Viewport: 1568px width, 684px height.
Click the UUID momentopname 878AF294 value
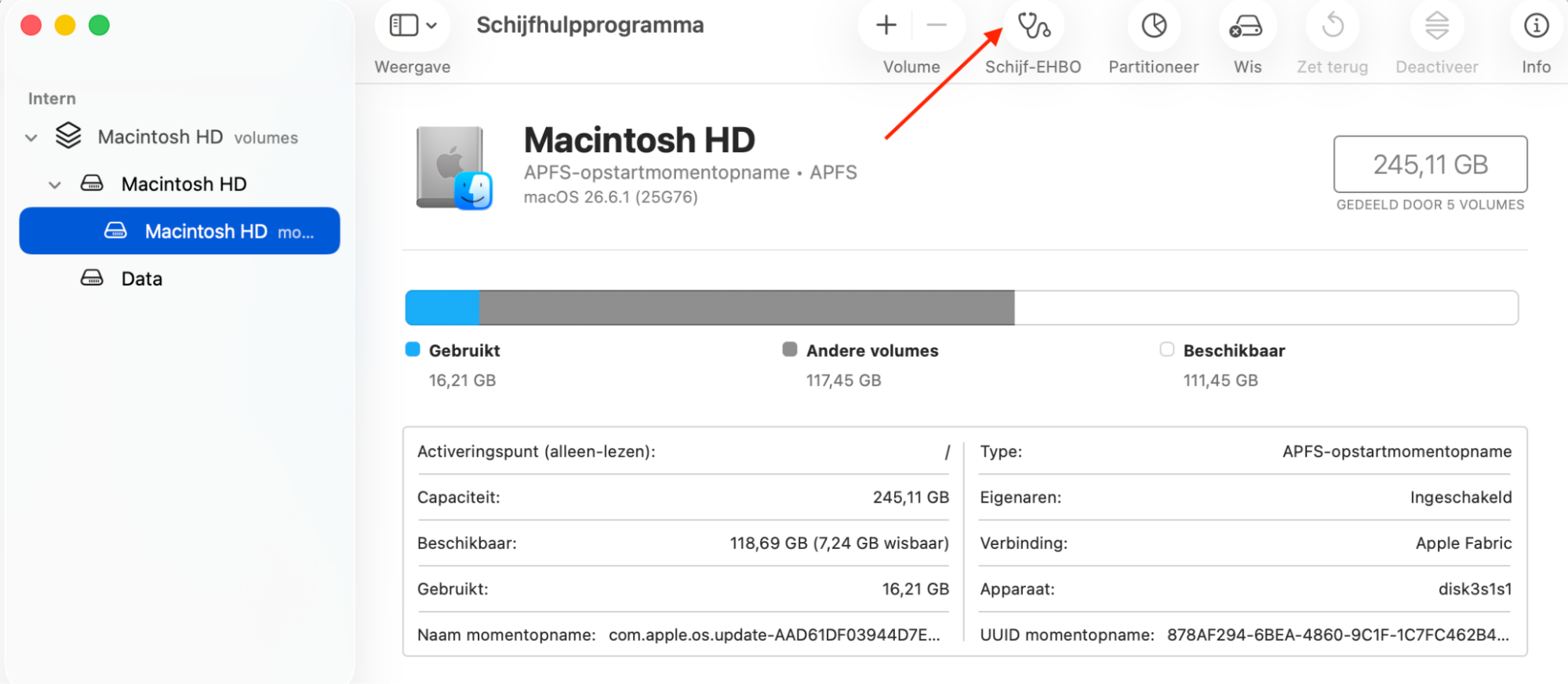click(x=1338, y=635)
